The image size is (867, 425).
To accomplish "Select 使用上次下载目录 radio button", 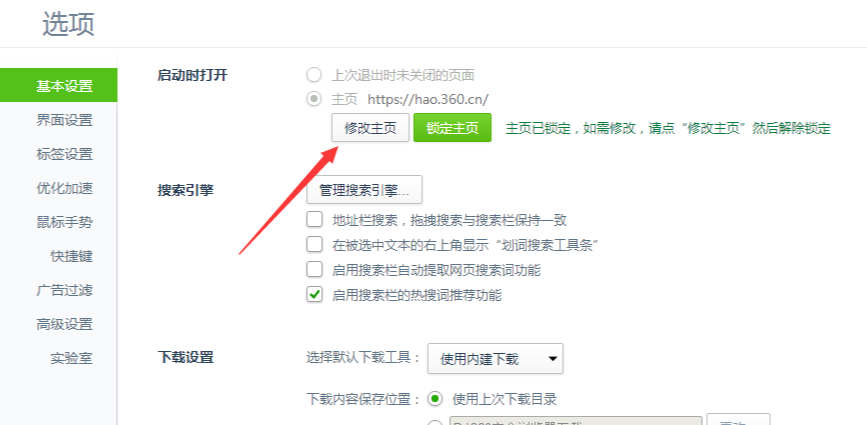I will [x=436, y=398].
